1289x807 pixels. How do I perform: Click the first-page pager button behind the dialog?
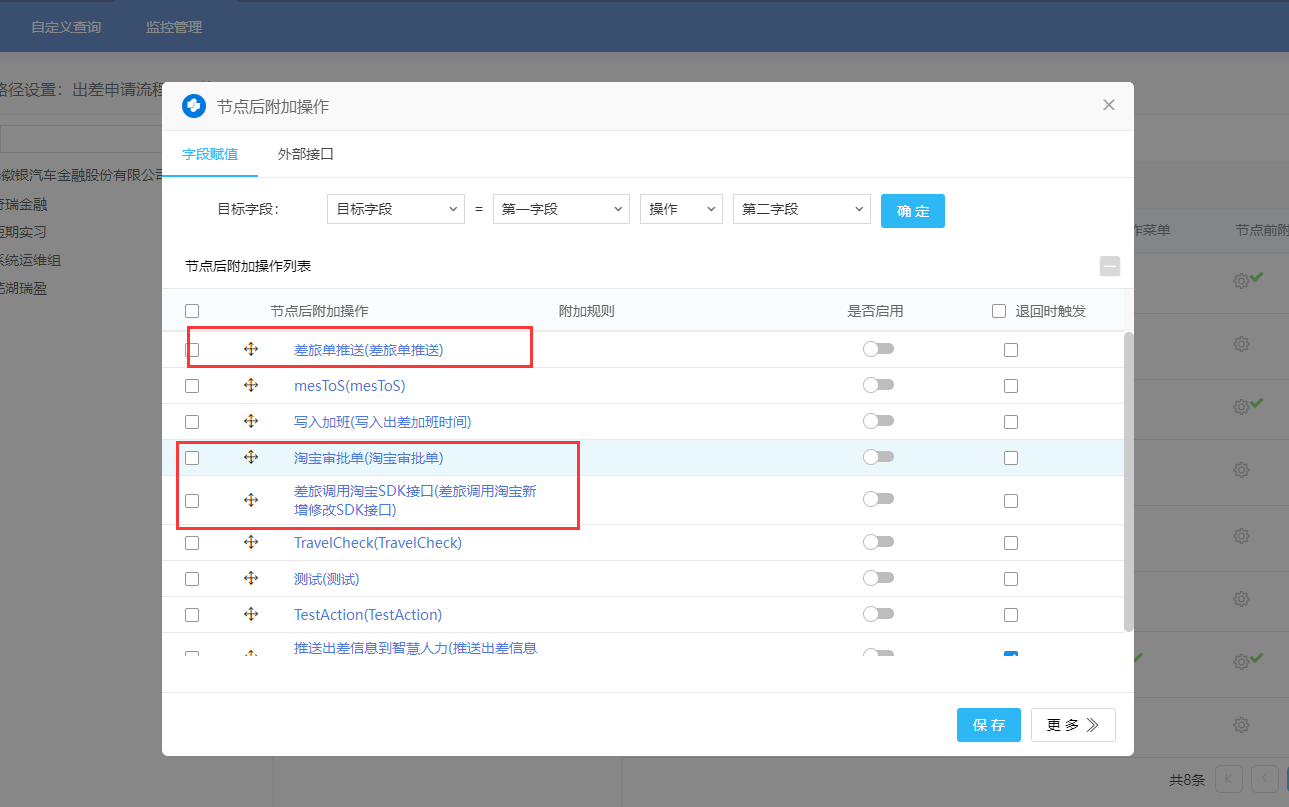[1229, 779]
